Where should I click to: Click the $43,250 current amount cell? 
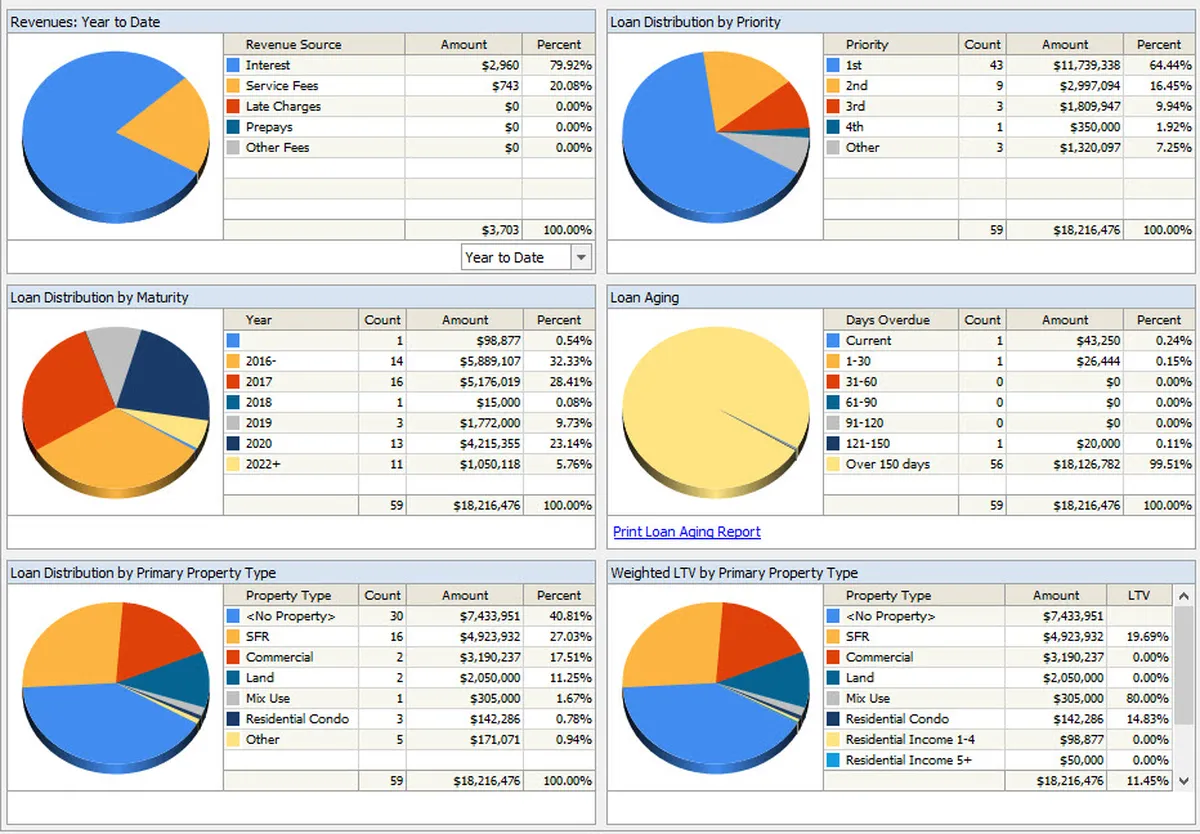1064,341
